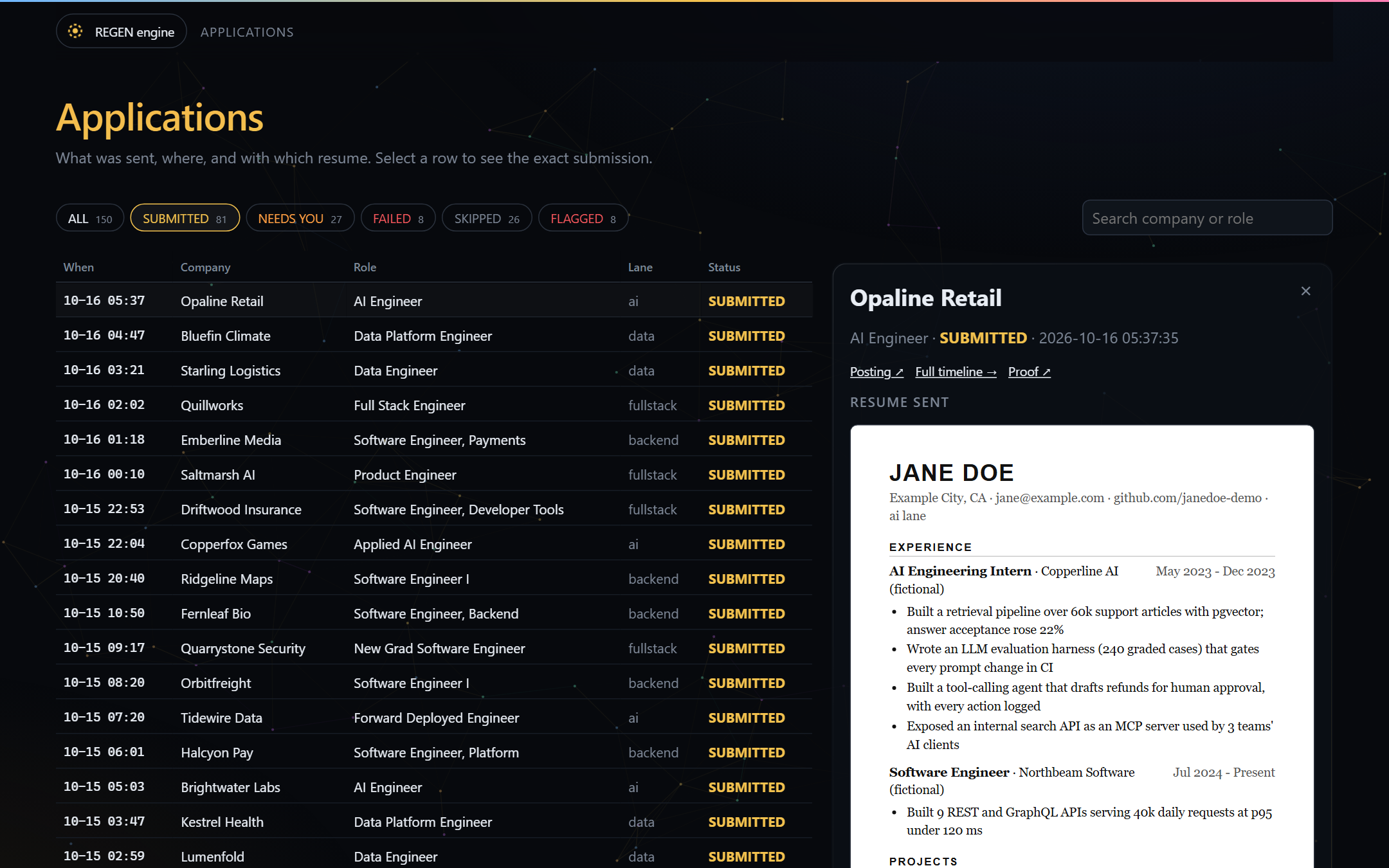Screen dimensions: 1389x868
Task: Click the REGEN engine home button
Action: coord(122,32)
